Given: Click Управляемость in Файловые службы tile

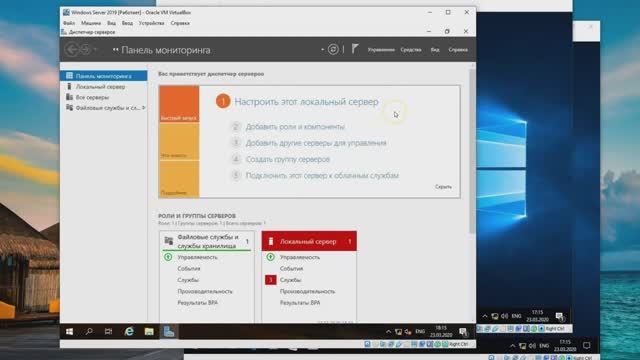Looking at the screenshot, I should 198,257.
